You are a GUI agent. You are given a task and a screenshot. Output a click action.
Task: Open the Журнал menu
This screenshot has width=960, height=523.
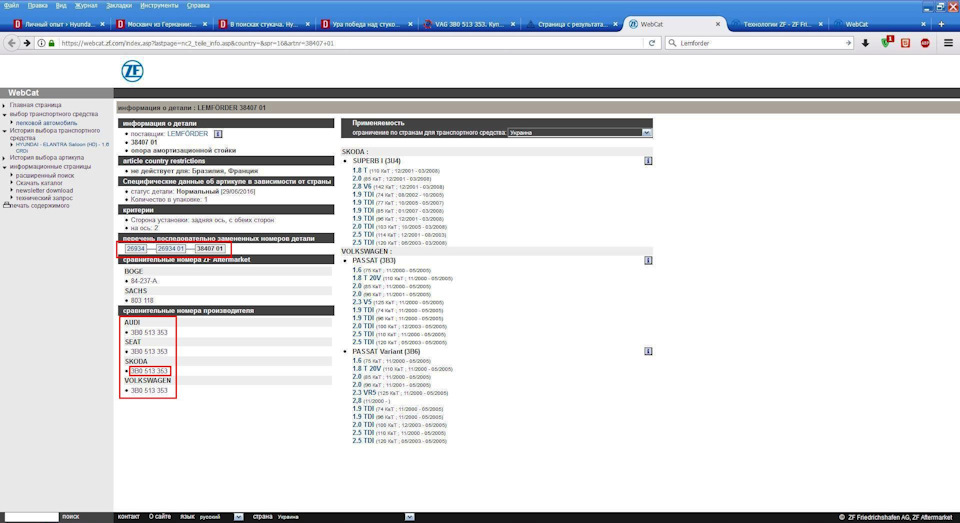(x=86, y=6)
